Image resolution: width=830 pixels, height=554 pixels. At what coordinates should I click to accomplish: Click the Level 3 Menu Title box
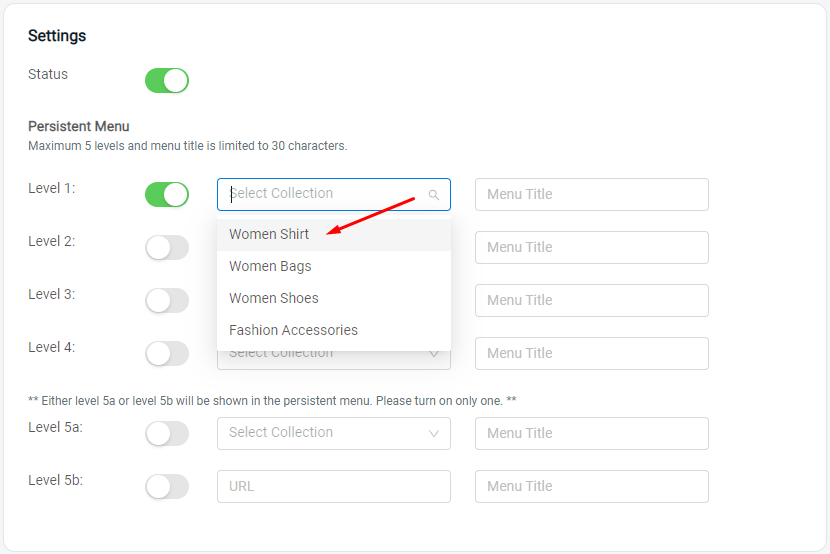591,300
